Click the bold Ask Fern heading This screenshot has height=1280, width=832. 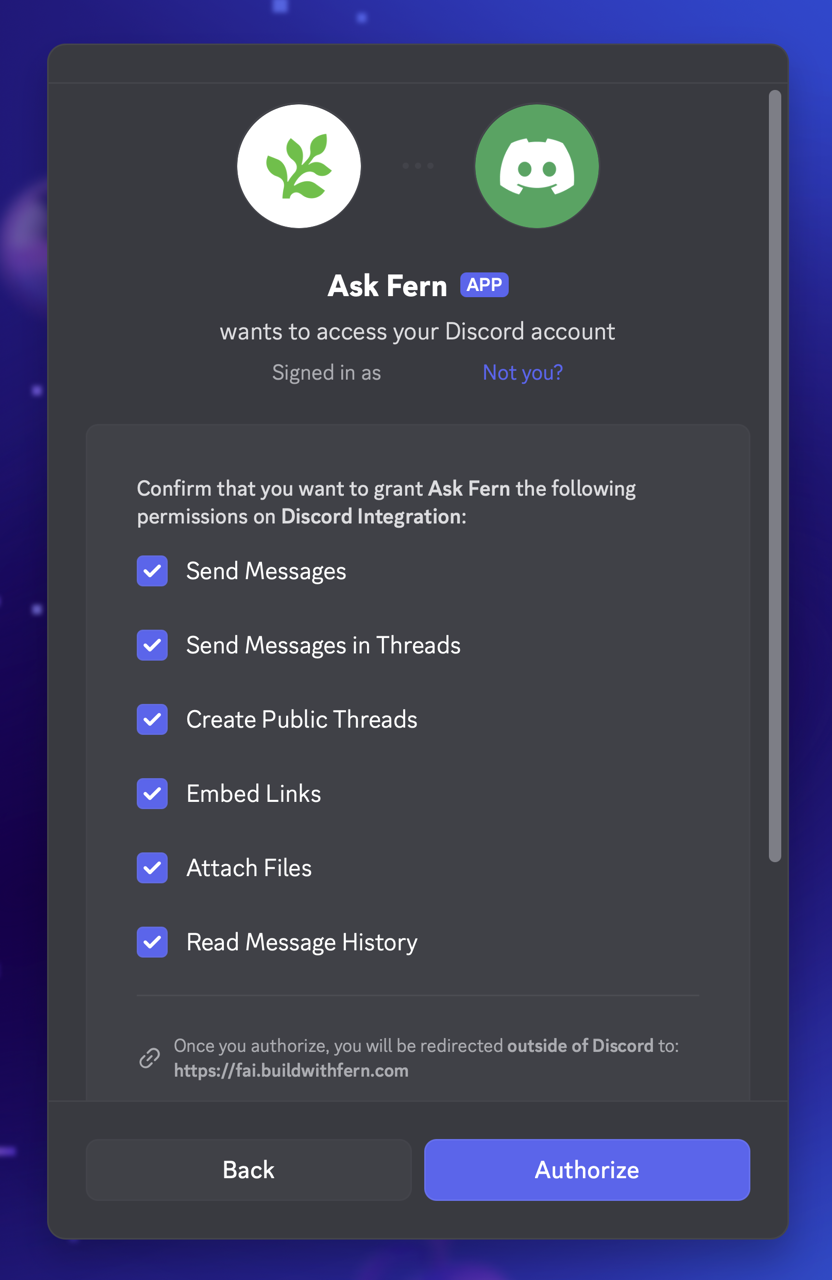pyautogui.click(x=386, y=285)
